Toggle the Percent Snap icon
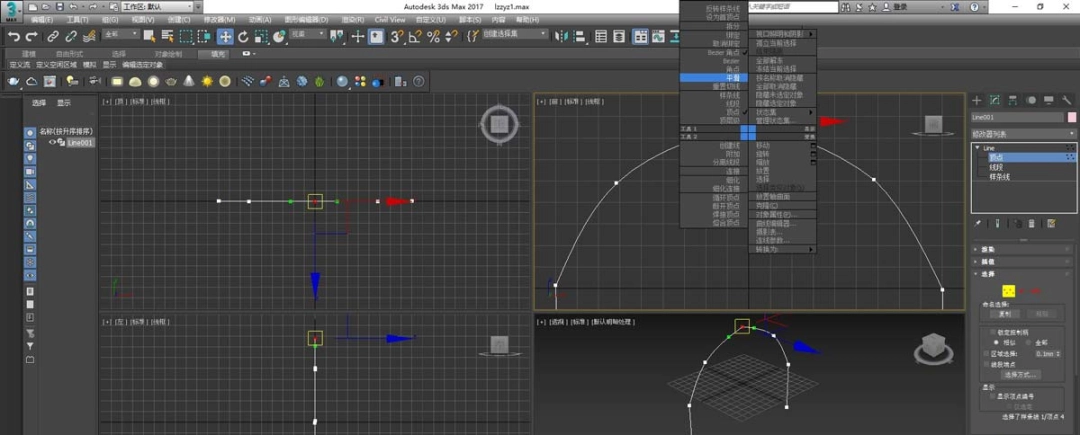The height and width of the screenshot is (435, 1080). 433,36
